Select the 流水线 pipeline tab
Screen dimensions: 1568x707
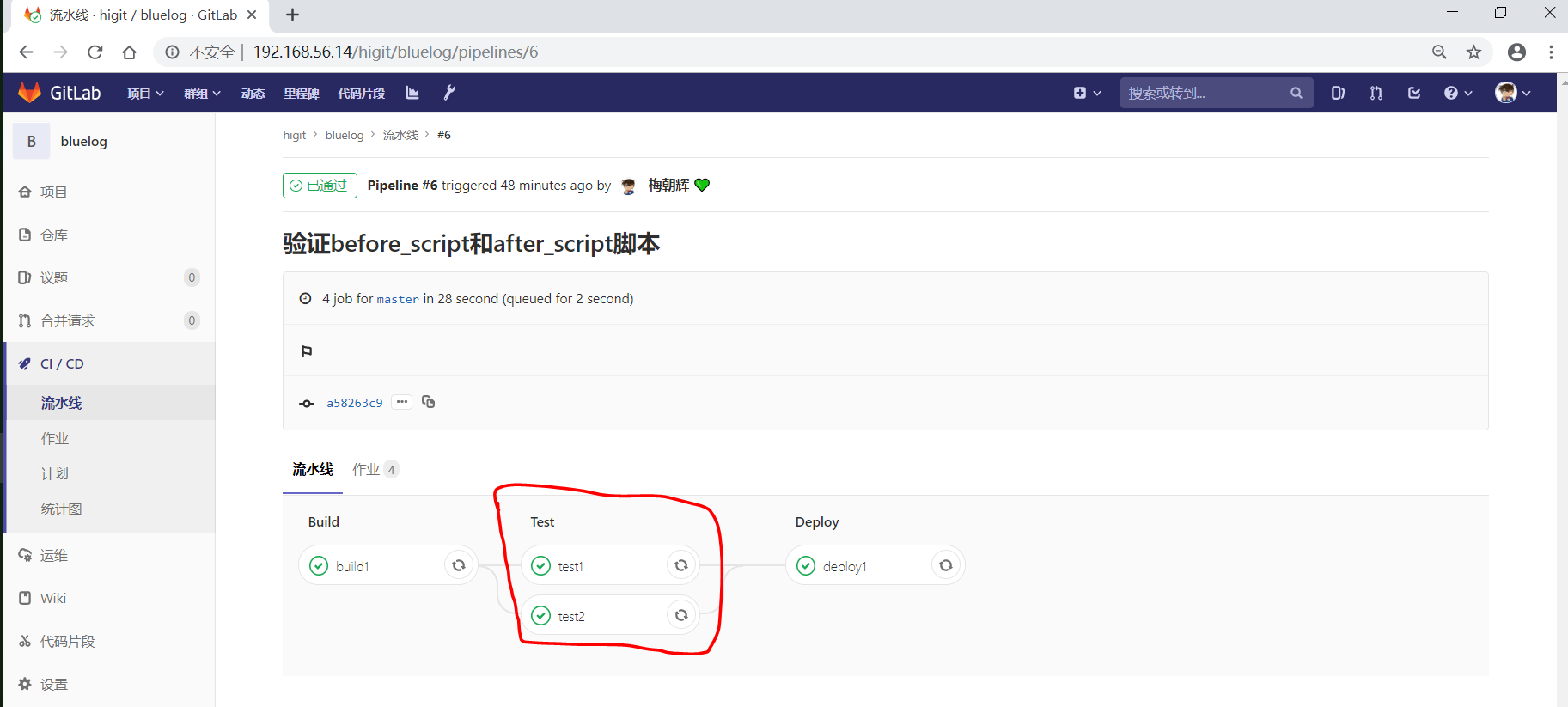point(312,469)
